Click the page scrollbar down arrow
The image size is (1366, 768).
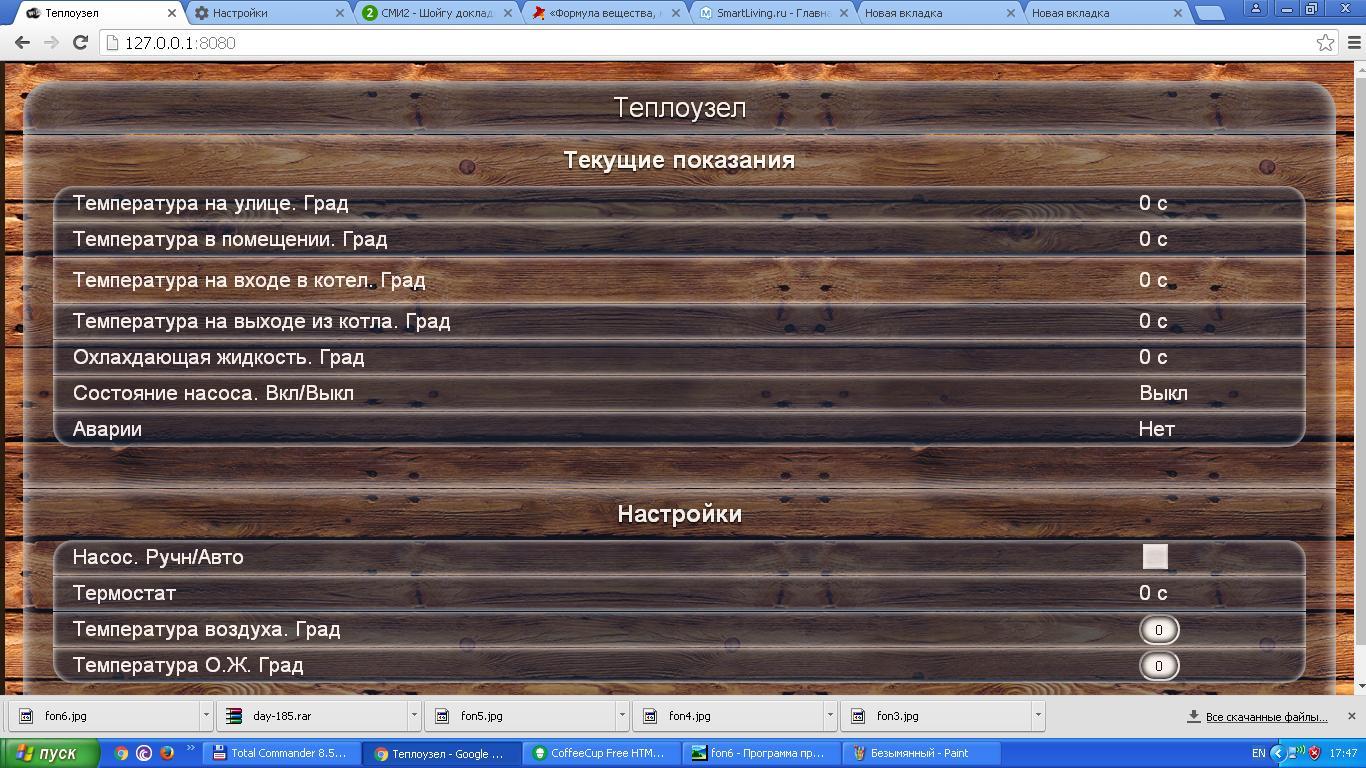click(1359, 687)
